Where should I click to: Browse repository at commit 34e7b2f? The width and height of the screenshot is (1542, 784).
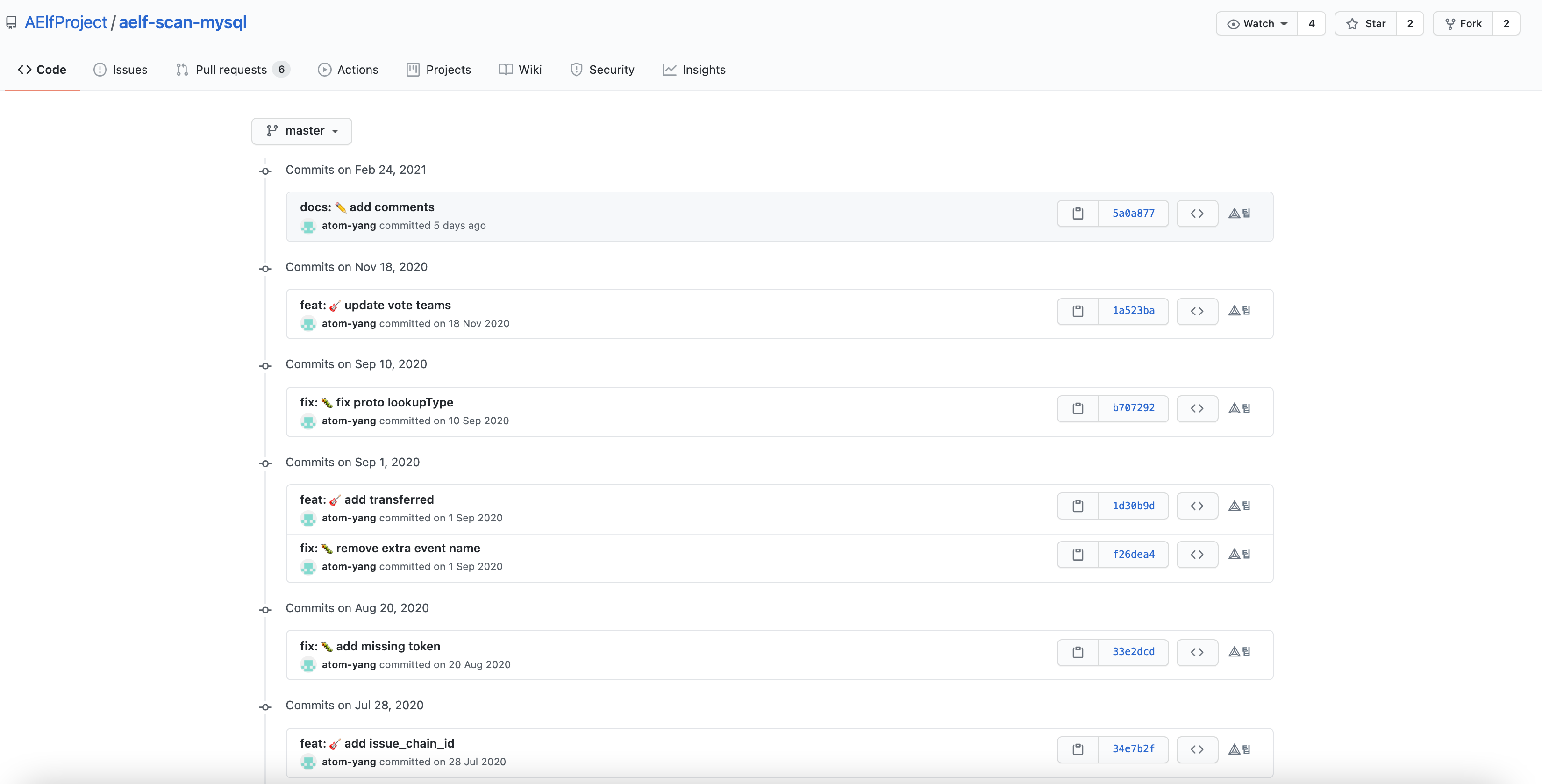(1197, 749)
